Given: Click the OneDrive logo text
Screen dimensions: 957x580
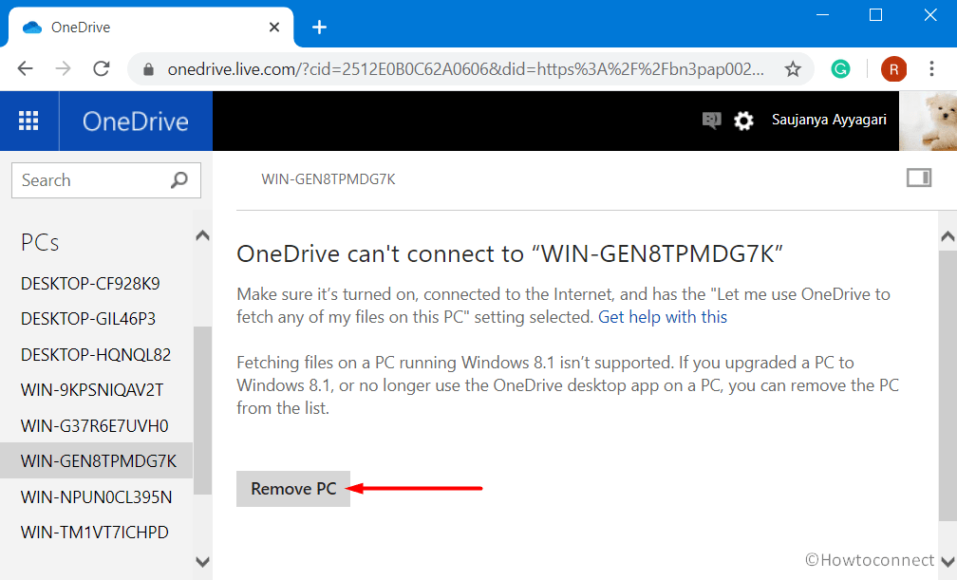Looking at the screenshot, I should [135, 121].
